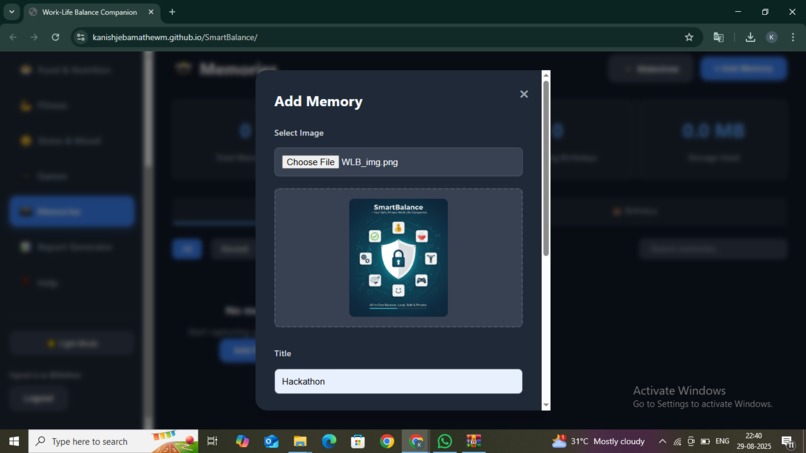Image resolution: width=806 pixels, height=453 pixels.
Task: Open Microsoft Store from the taskbar
Action: pos(358,441)
